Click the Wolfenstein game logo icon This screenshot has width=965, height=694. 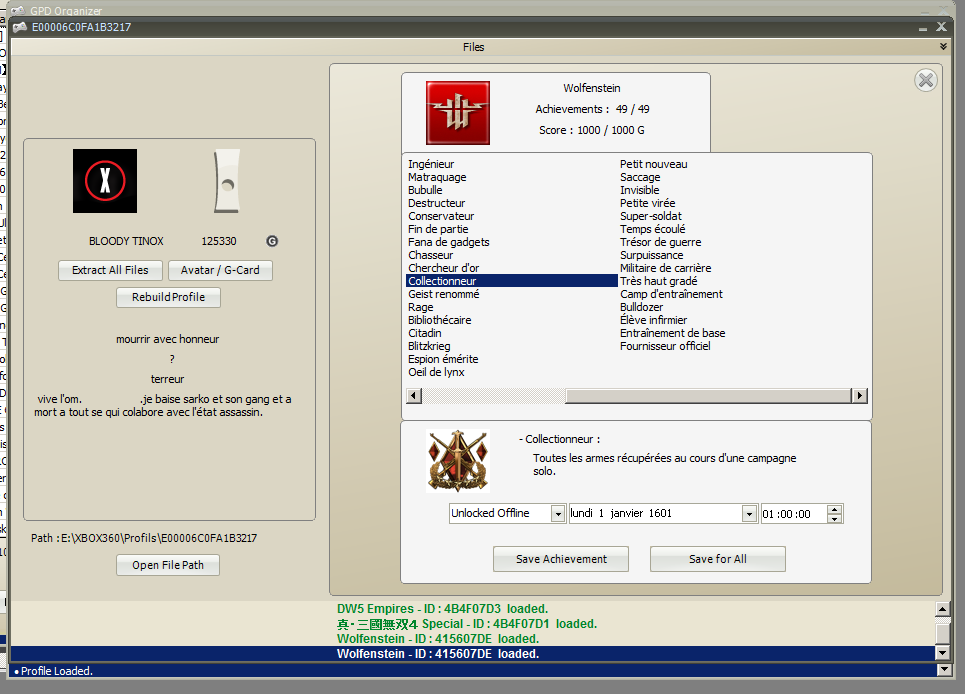(x=458, y=113)
